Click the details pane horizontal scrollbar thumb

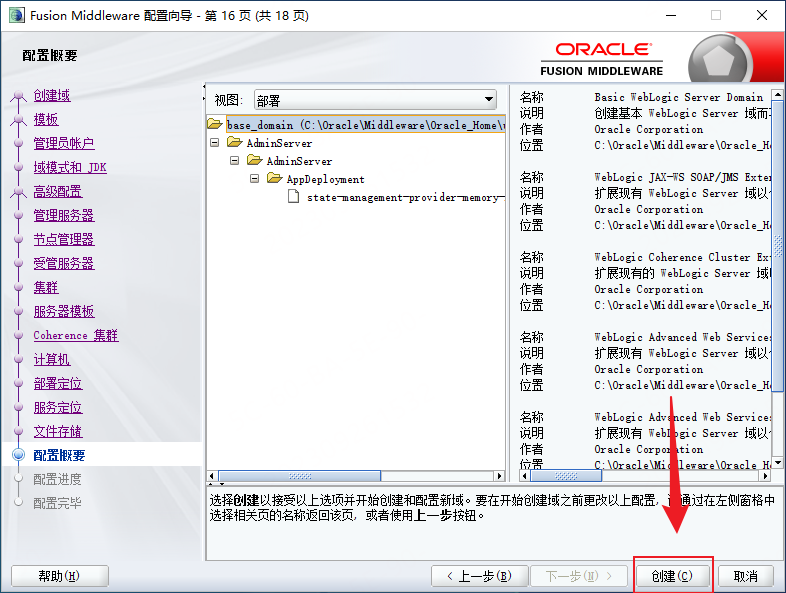(566, 476)
